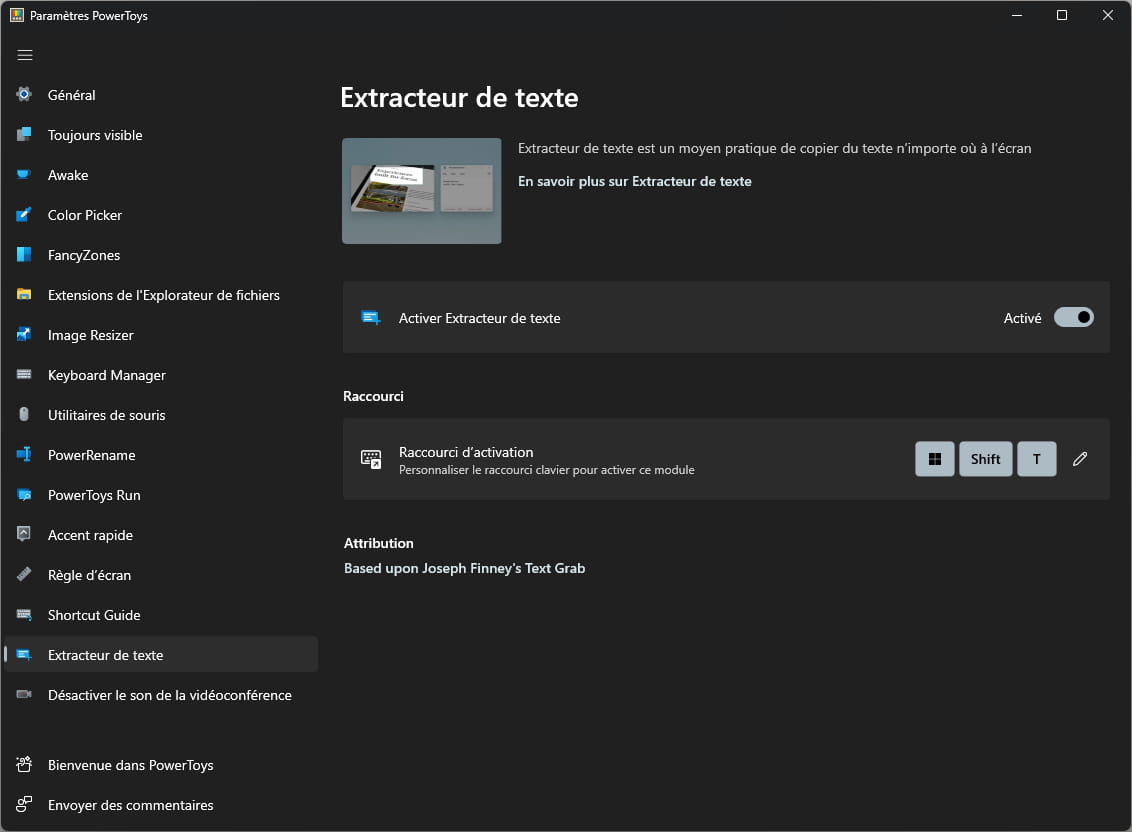Maximize the PowerToys settings window
Image resolution: width=1132 pixels, height=832 pixels.
(x=1062, y=15)
